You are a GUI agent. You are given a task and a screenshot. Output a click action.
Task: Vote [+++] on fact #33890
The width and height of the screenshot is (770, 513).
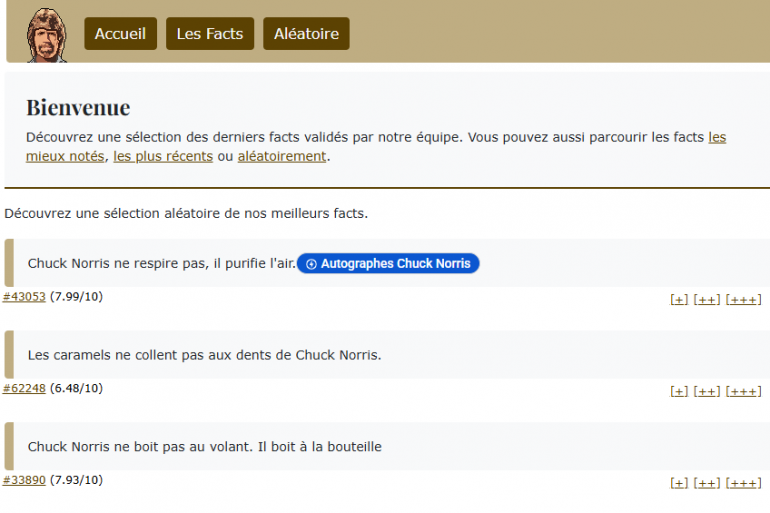[743, 484]
